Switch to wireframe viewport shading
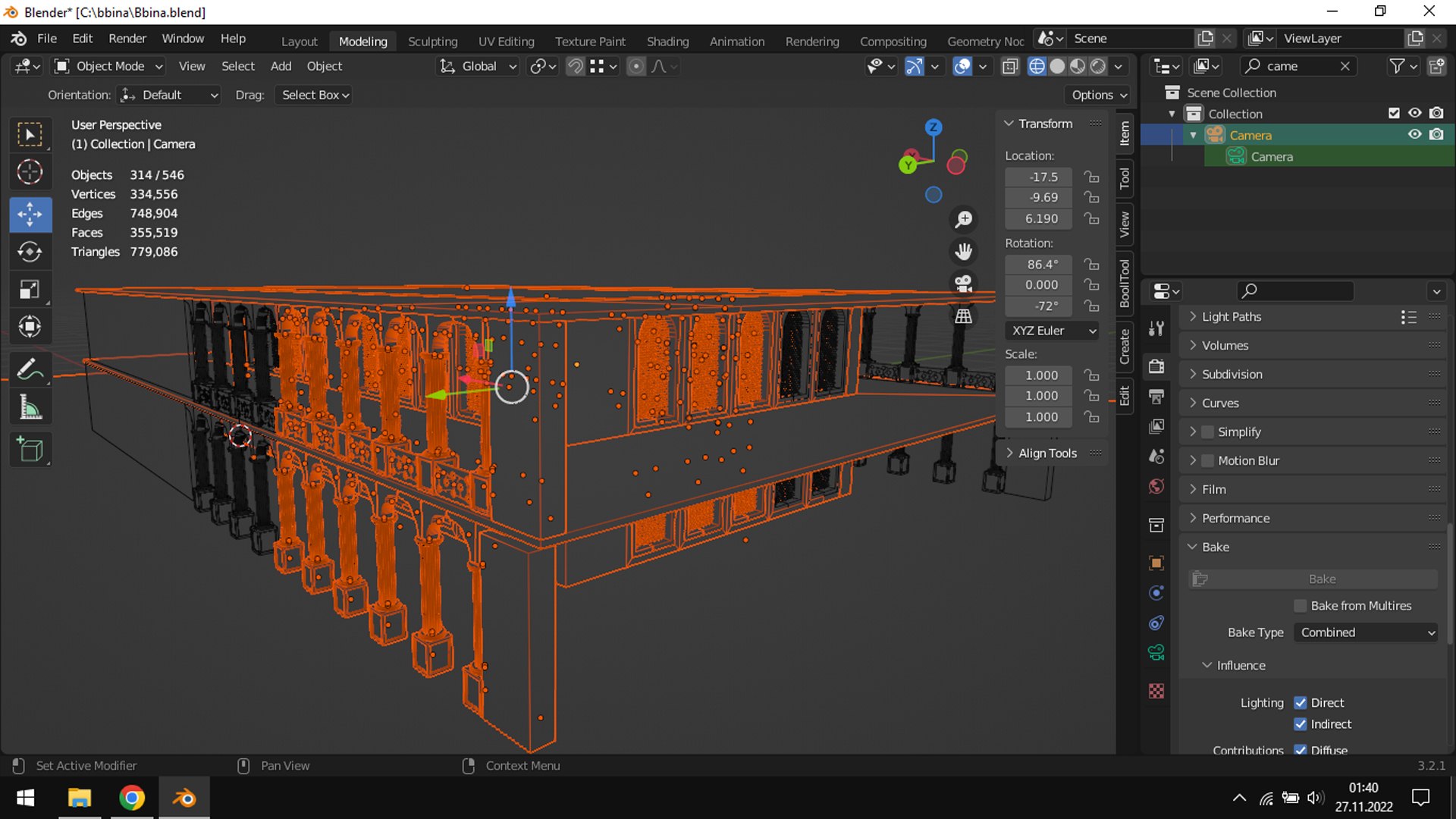The width and height of the screenshot is (1456, 819). pos(1037,67)
